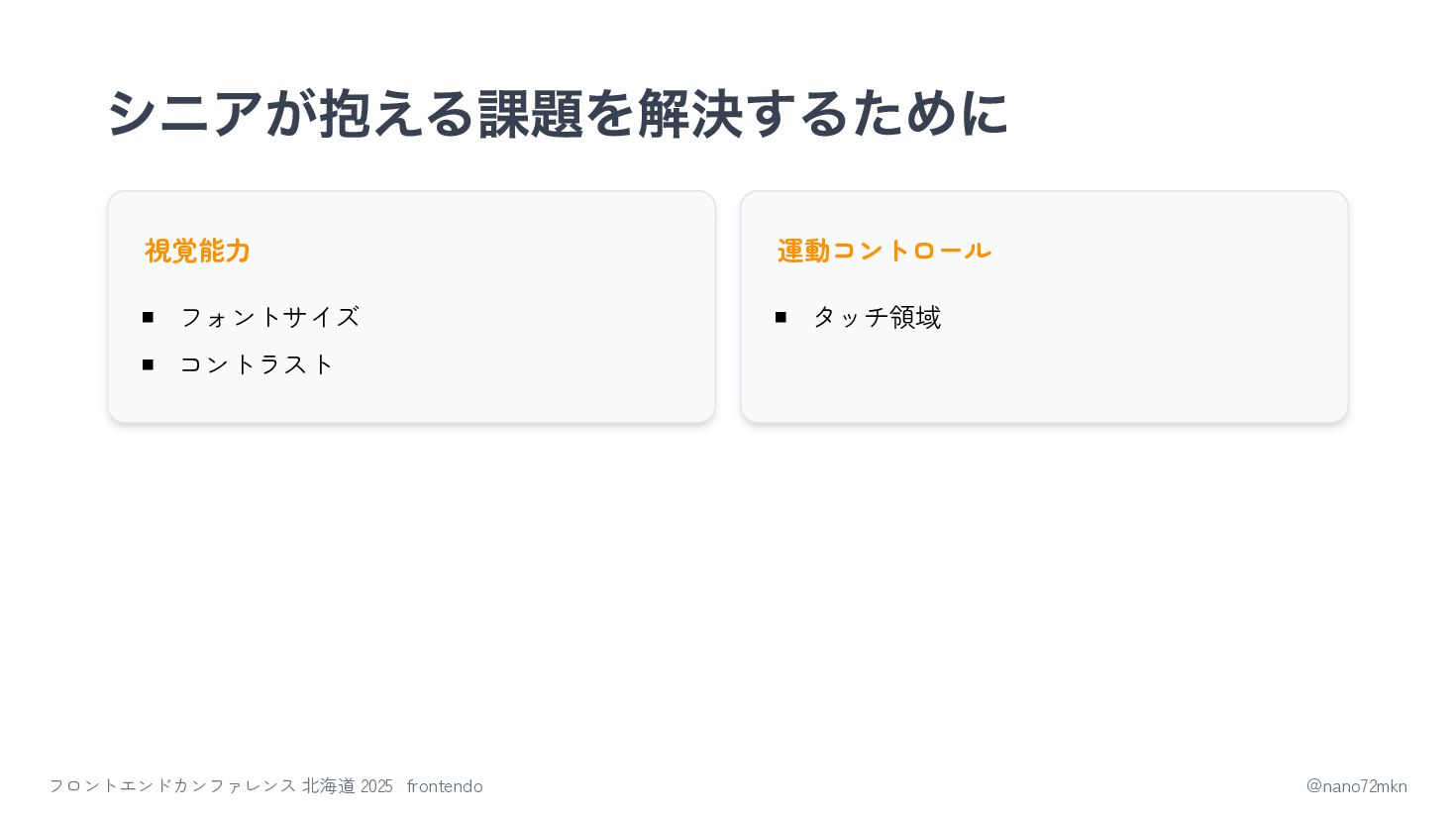Click footer text フロントエンドカンファレンス 北海道 2025
This screenshot has height=820, width=1456.
point(221,786)
